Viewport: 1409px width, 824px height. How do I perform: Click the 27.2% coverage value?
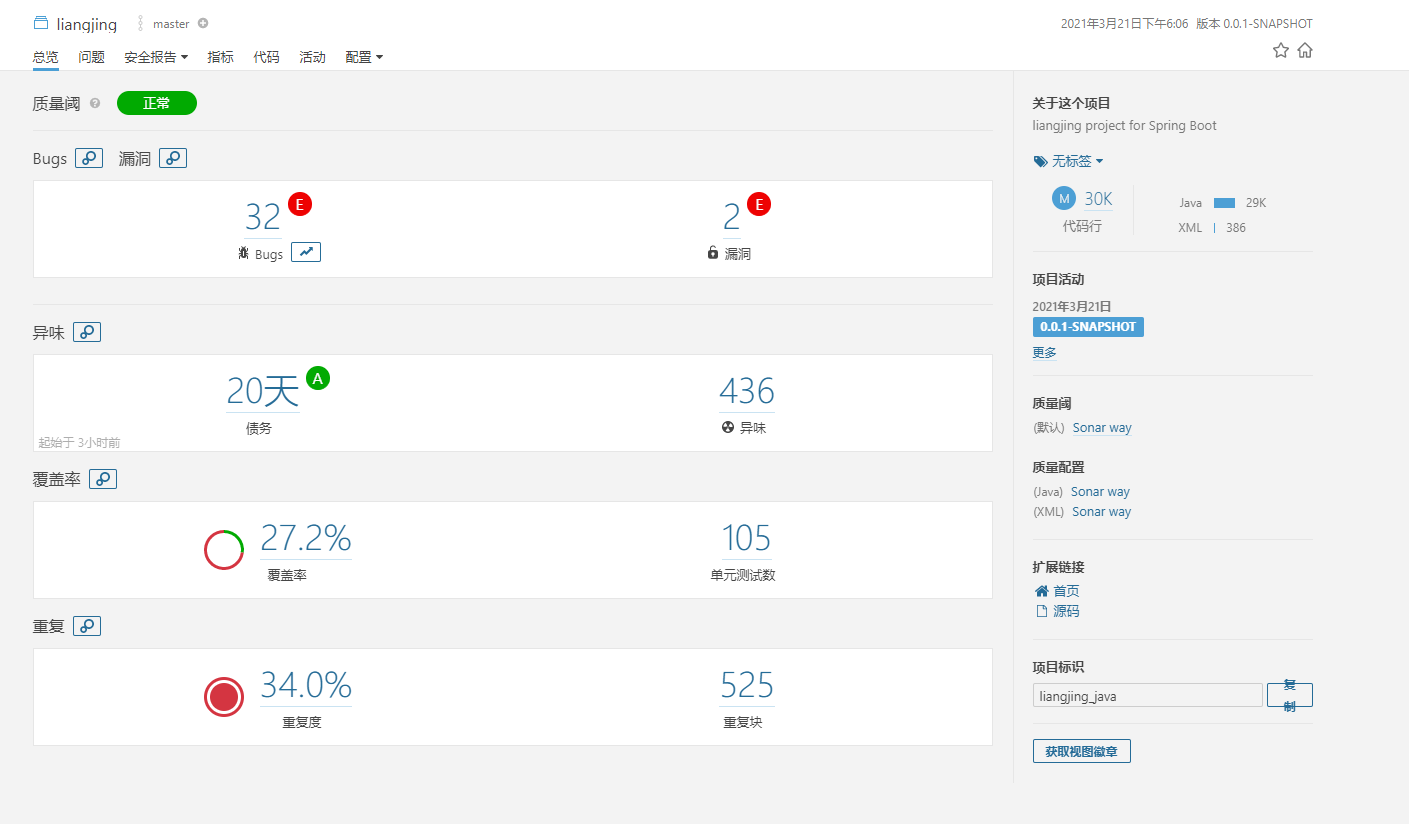pos(306,538)
